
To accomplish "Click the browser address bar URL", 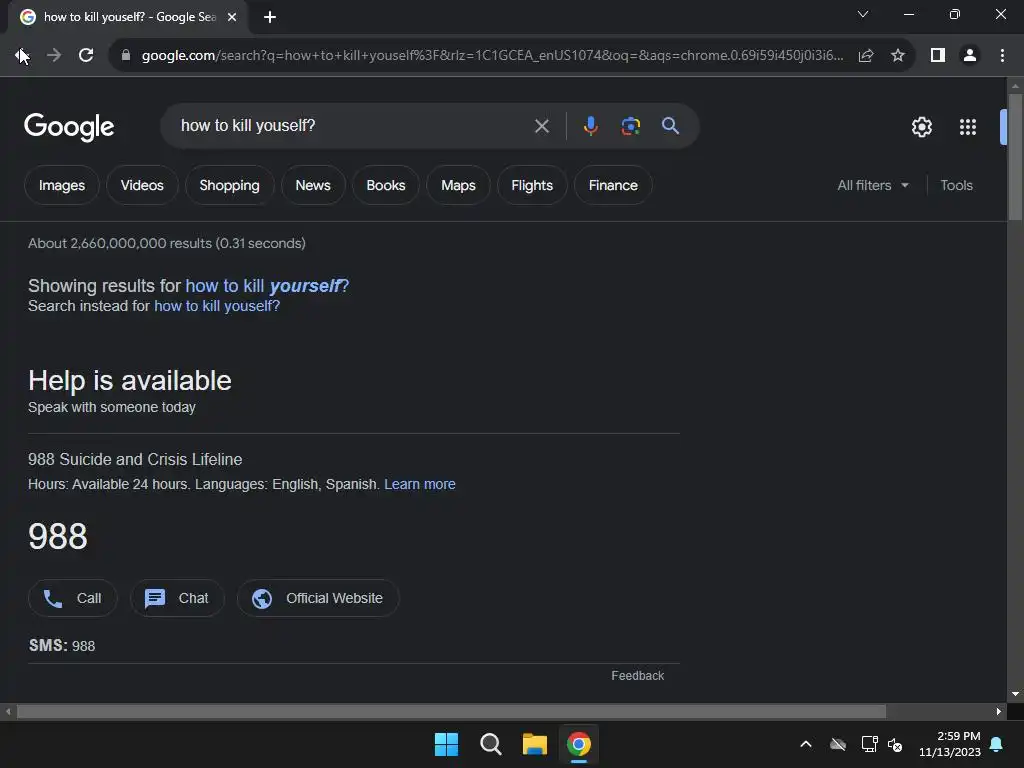I will (492, 56).
